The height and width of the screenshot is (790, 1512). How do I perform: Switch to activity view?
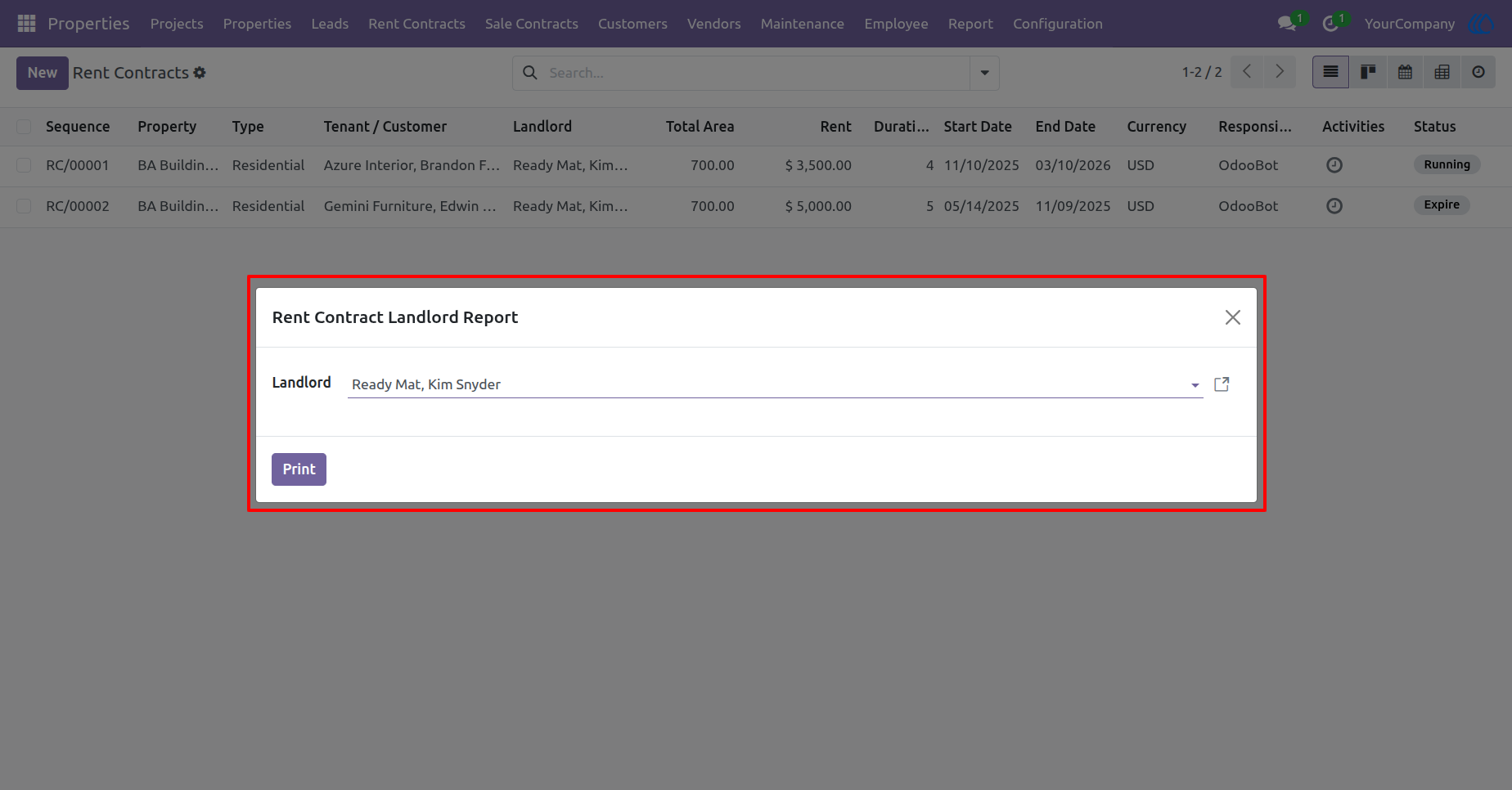tap(1478, 72)
